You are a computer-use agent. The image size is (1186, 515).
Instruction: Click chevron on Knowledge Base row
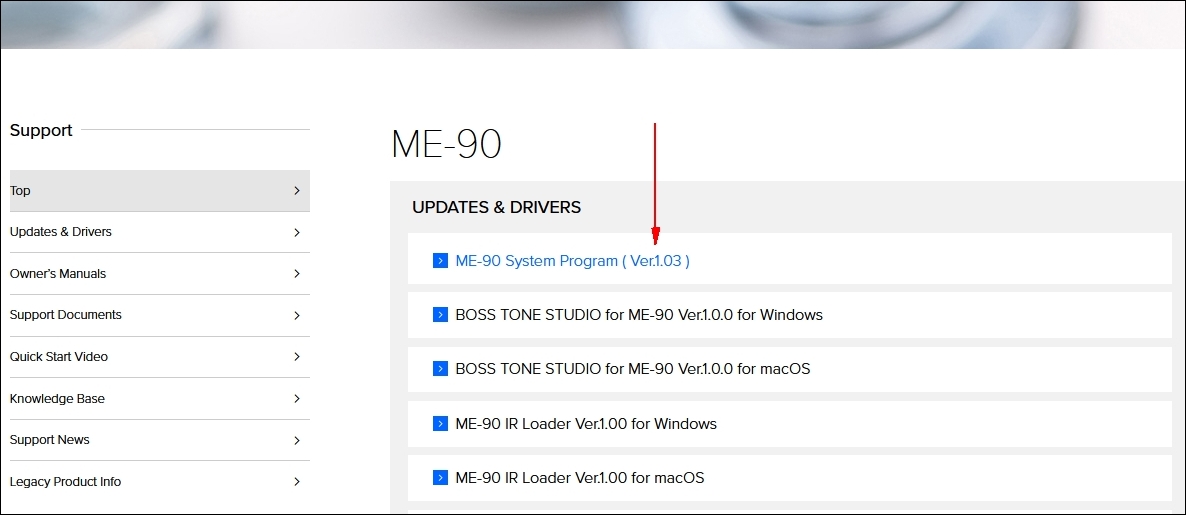297,399
